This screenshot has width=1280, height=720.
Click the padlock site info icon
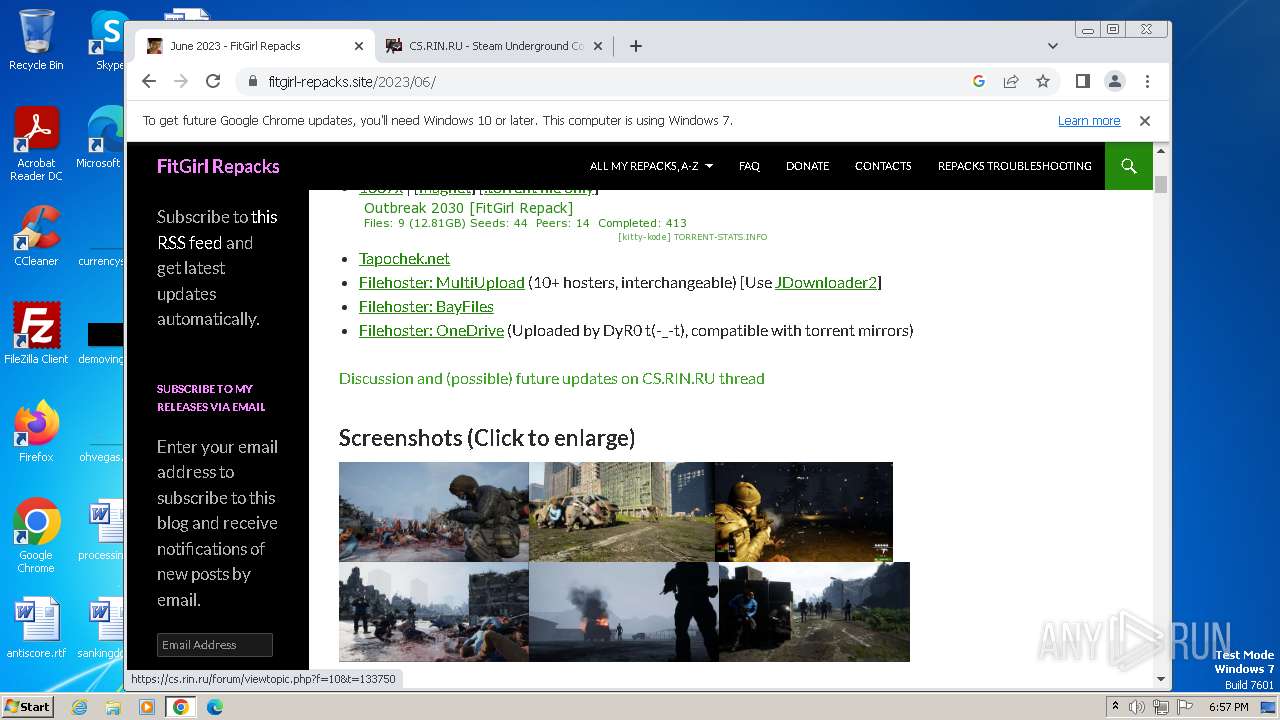253,81
